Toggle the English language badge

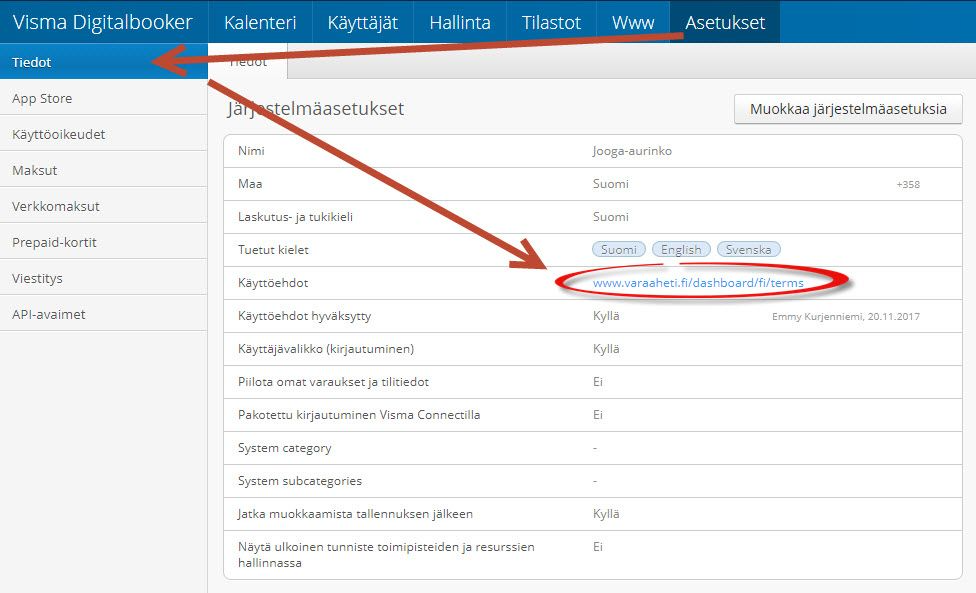[680, 249]
